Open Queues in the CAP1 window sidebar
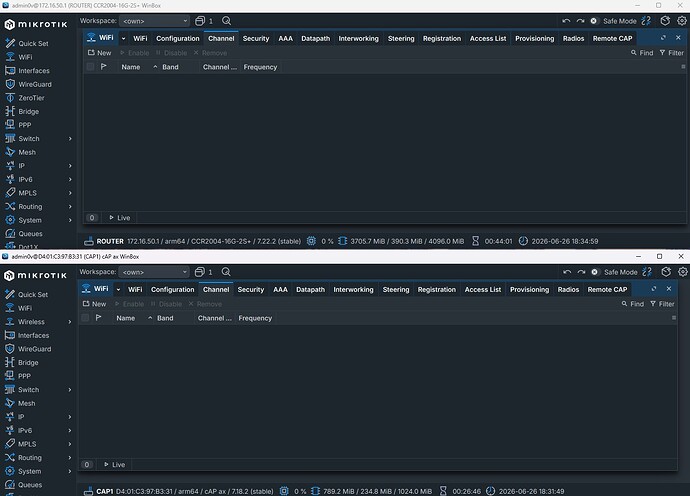 point(23,485)
